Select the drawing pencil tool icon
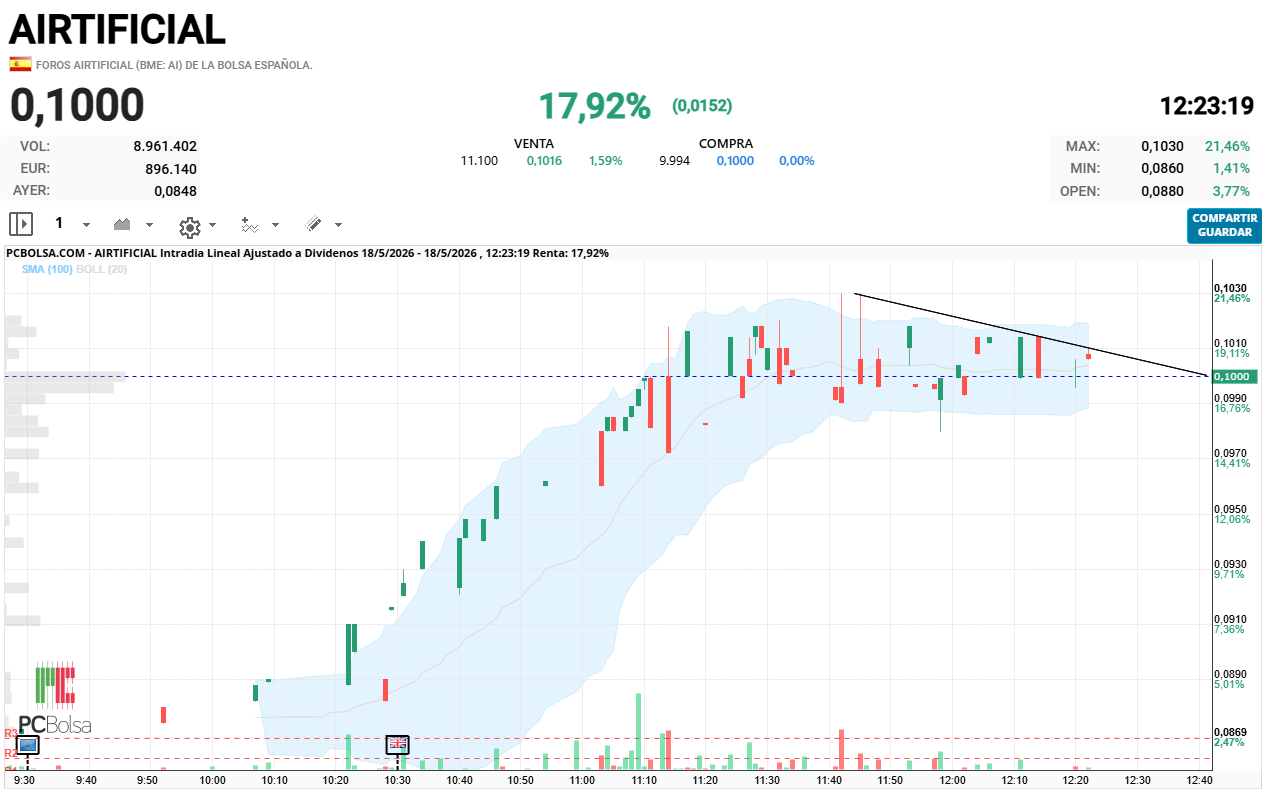Screen dimensions: 1262x789 (313, 224)
